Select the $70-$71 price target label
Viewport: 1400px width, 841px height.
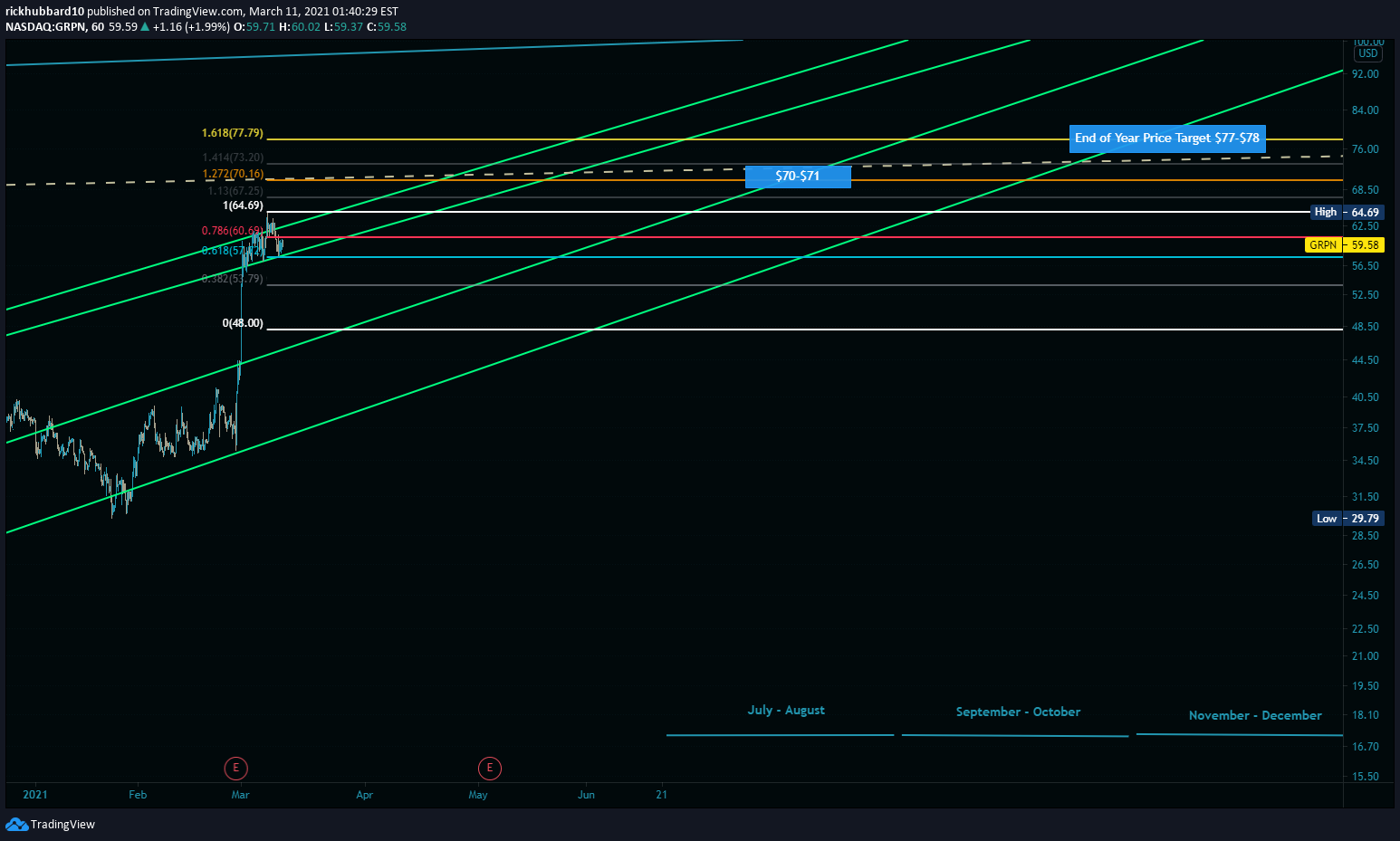coord(798,176)
